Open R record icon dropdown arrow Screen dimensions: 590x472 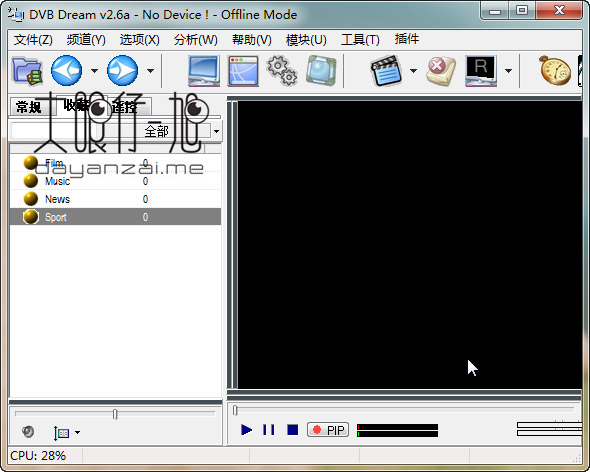click(508, 70)
